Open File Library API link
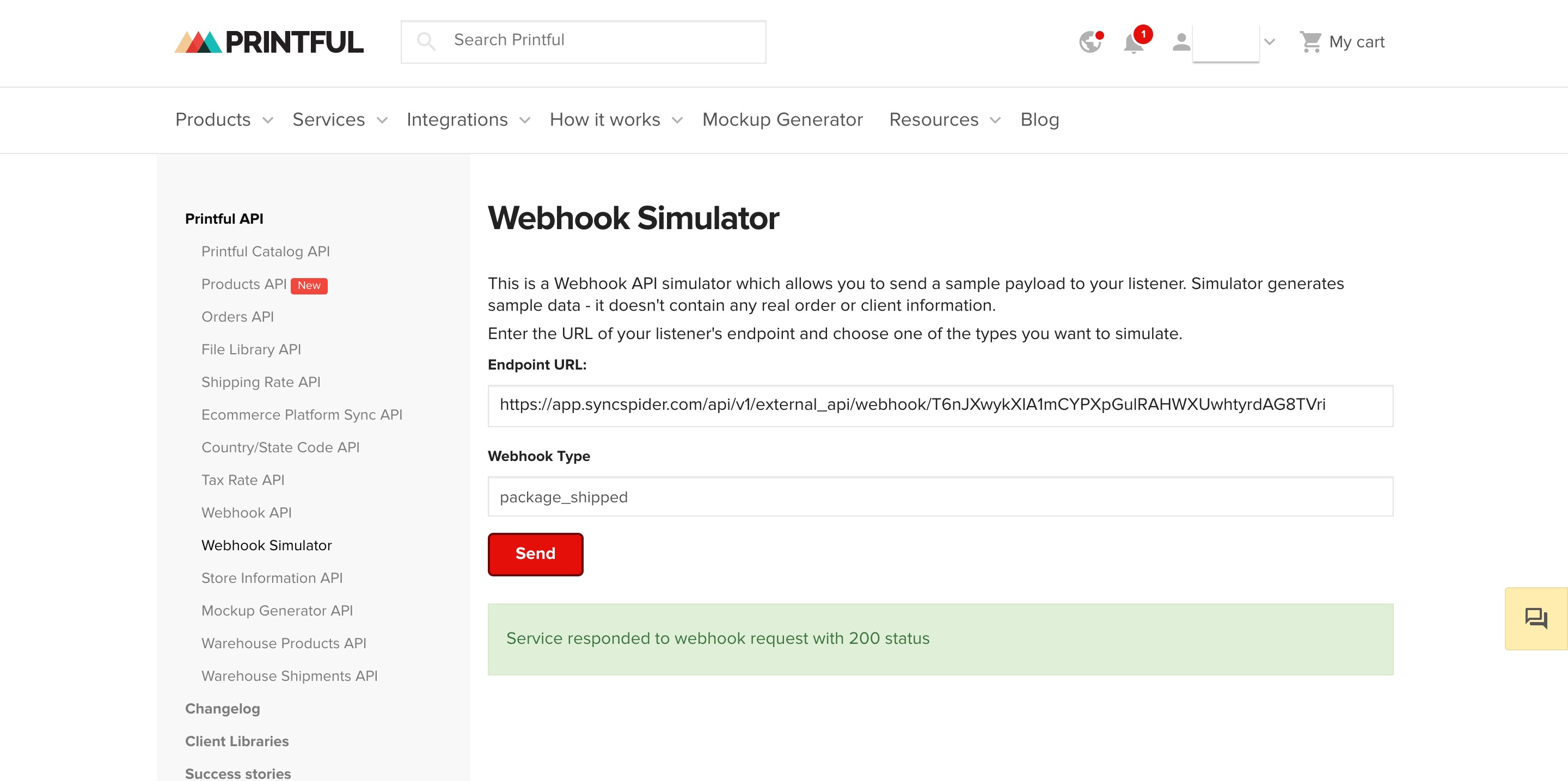 pos(251,349)
